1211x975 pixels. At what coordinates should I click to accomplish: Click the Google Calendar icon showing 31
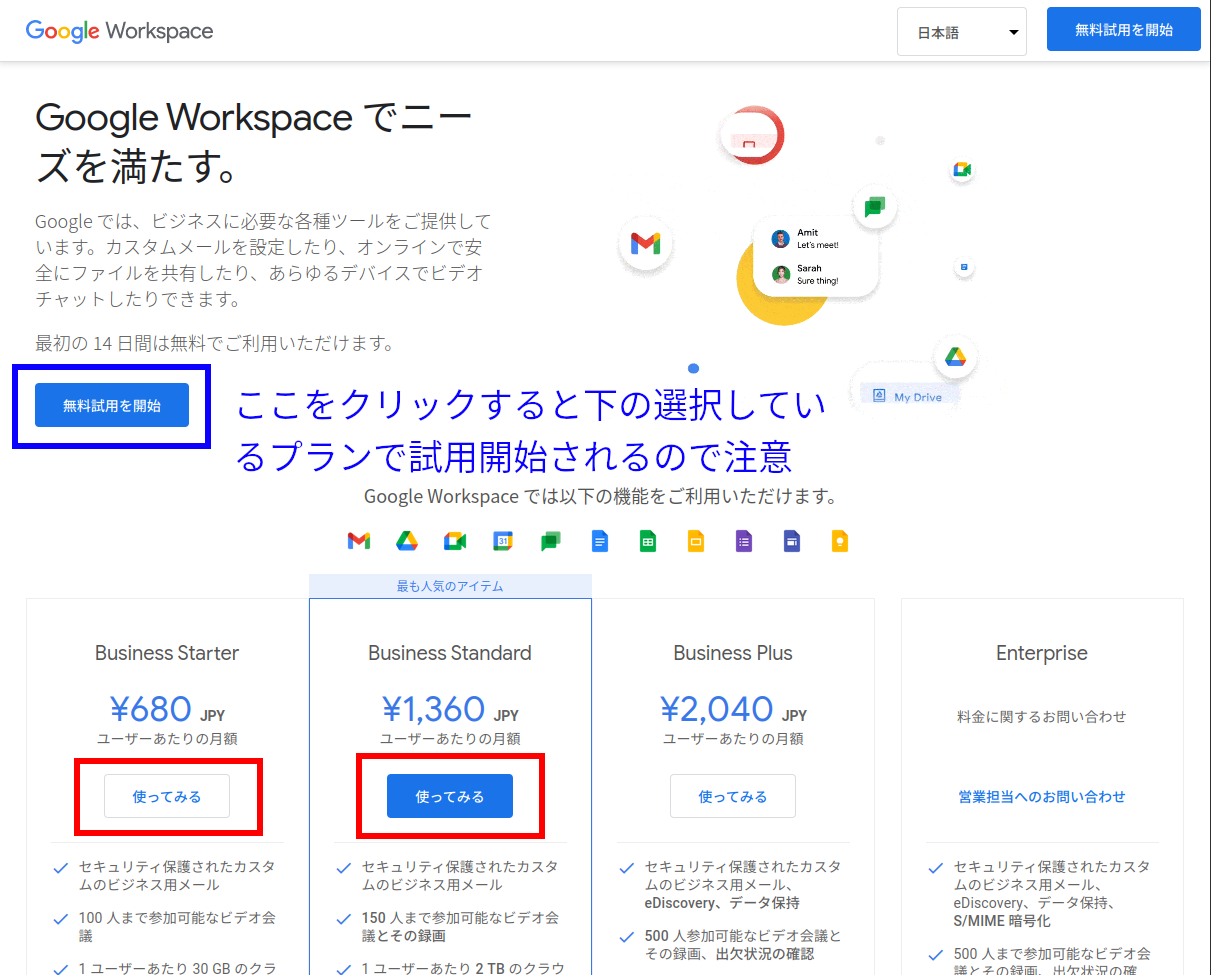click(503, 541)
